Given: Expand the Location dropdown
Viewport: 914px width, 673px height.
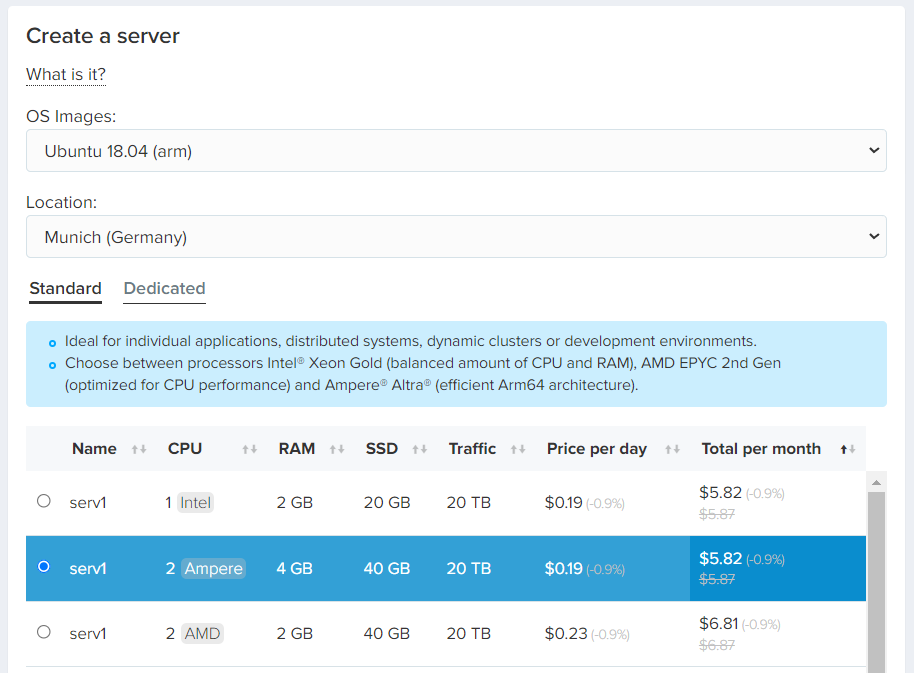Looking at the screenshot, I should coord(456,237).
